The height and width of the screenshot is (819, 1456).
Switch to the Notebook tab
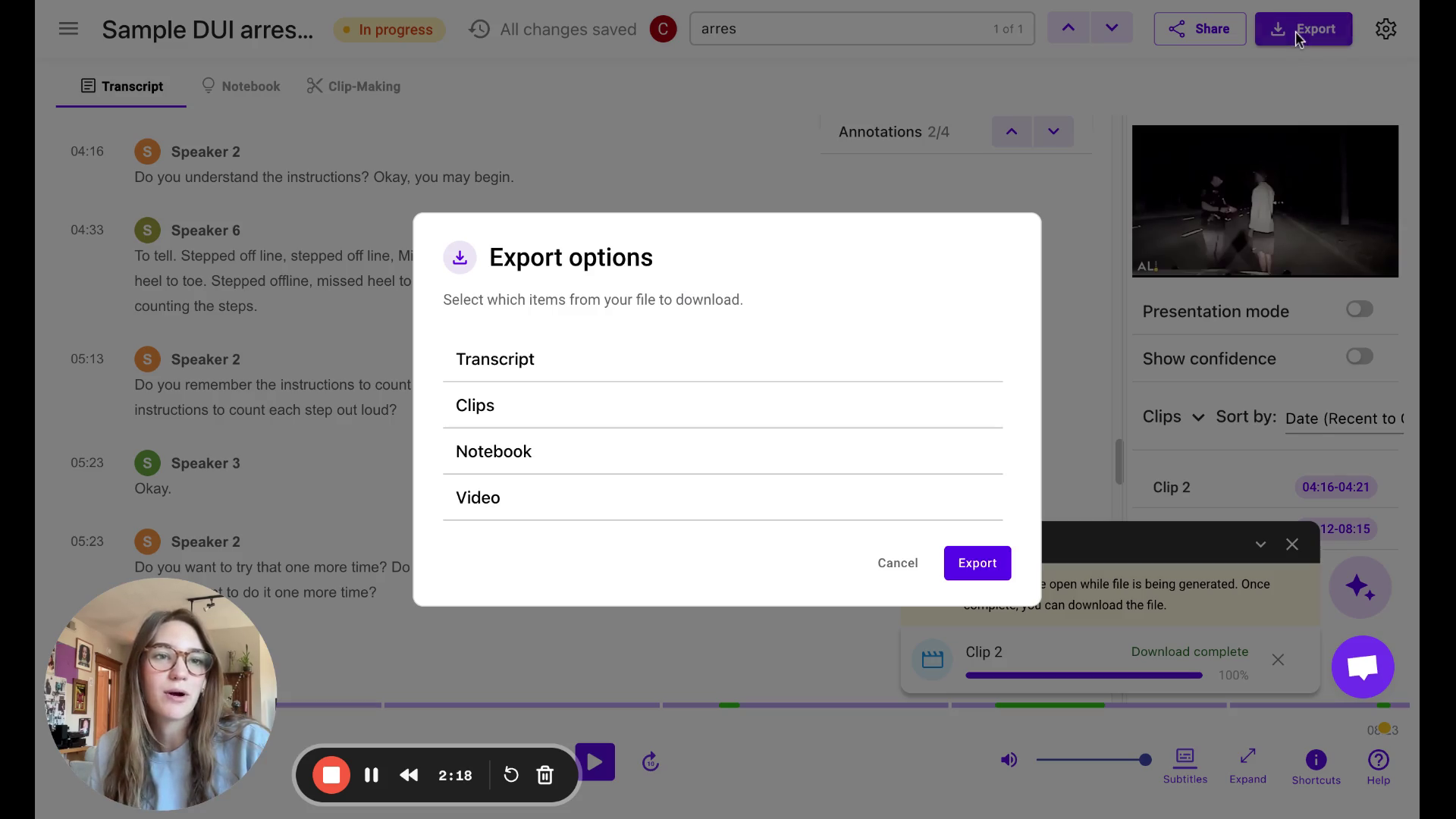(x=240, y=86)
